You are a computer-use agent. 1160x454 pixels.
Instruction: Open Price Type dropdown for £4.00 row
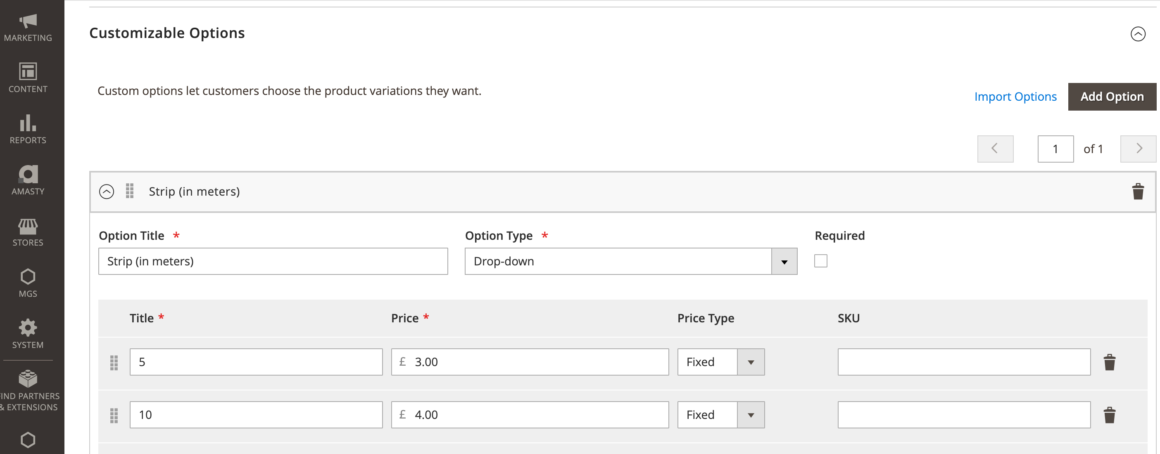click(x=721, y=415)
